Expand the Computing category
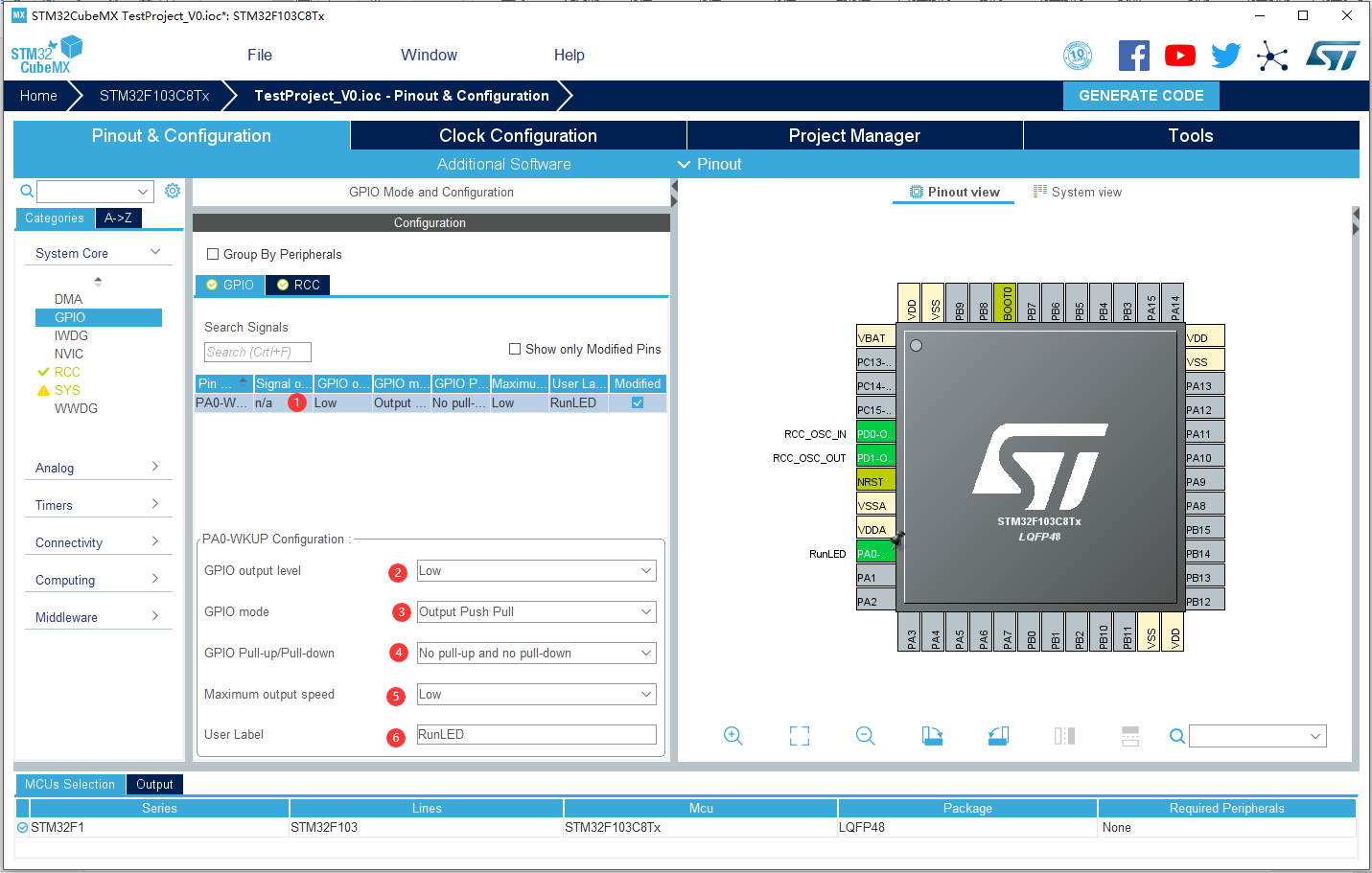This screenshot has width=1372, height=873. [98, 580]
